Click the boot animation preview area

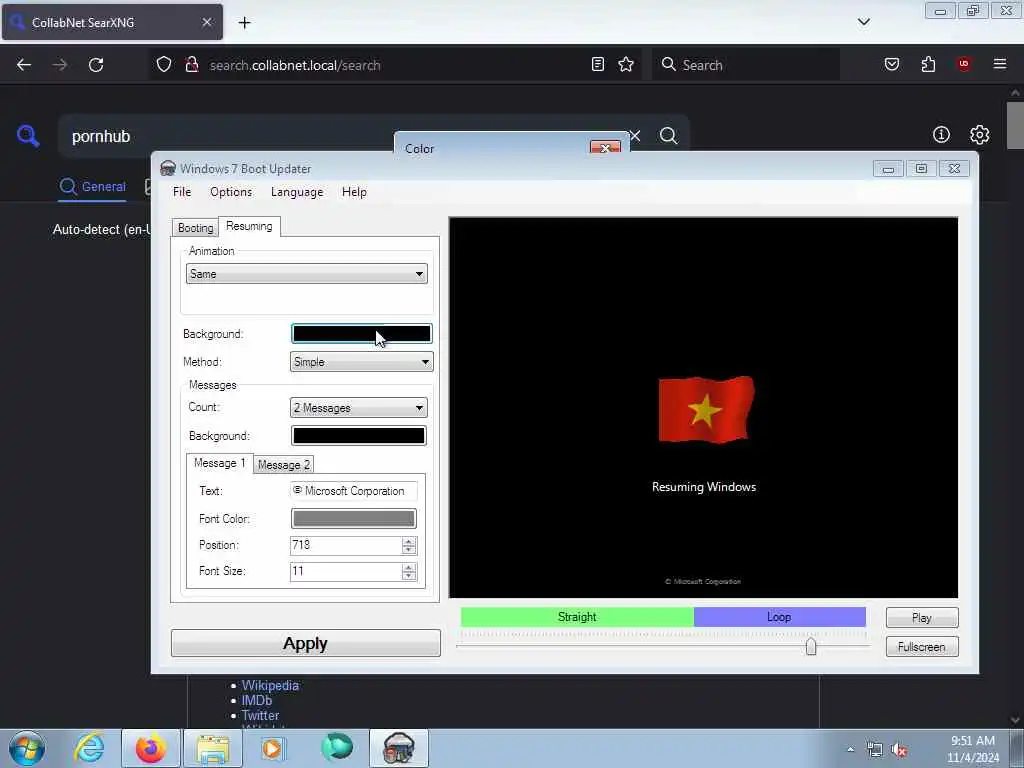pyautogui.click(x=703, y=408)
